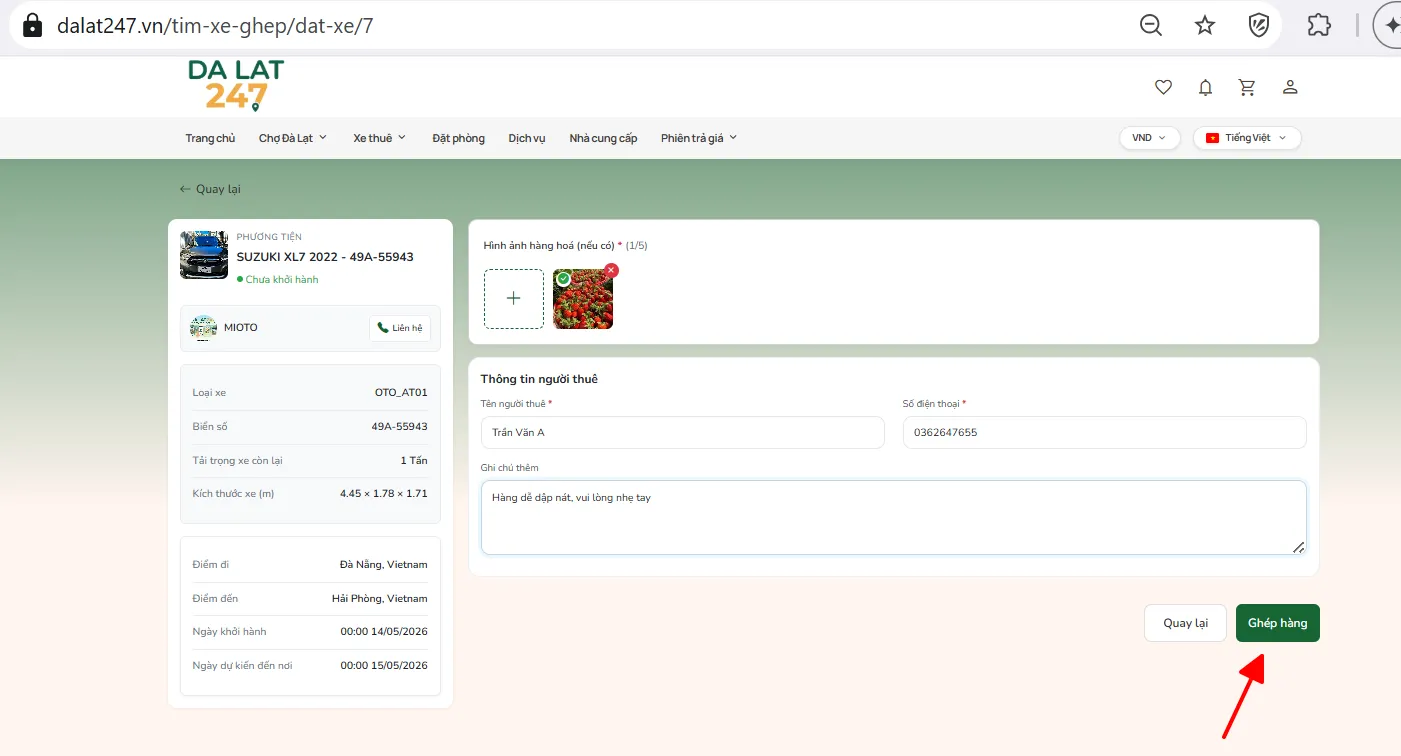Image resolution: width=1401 pixels, height=756 pixels.
Task: Bookmark this page with the star icon
Action: tap(1205, 25)
